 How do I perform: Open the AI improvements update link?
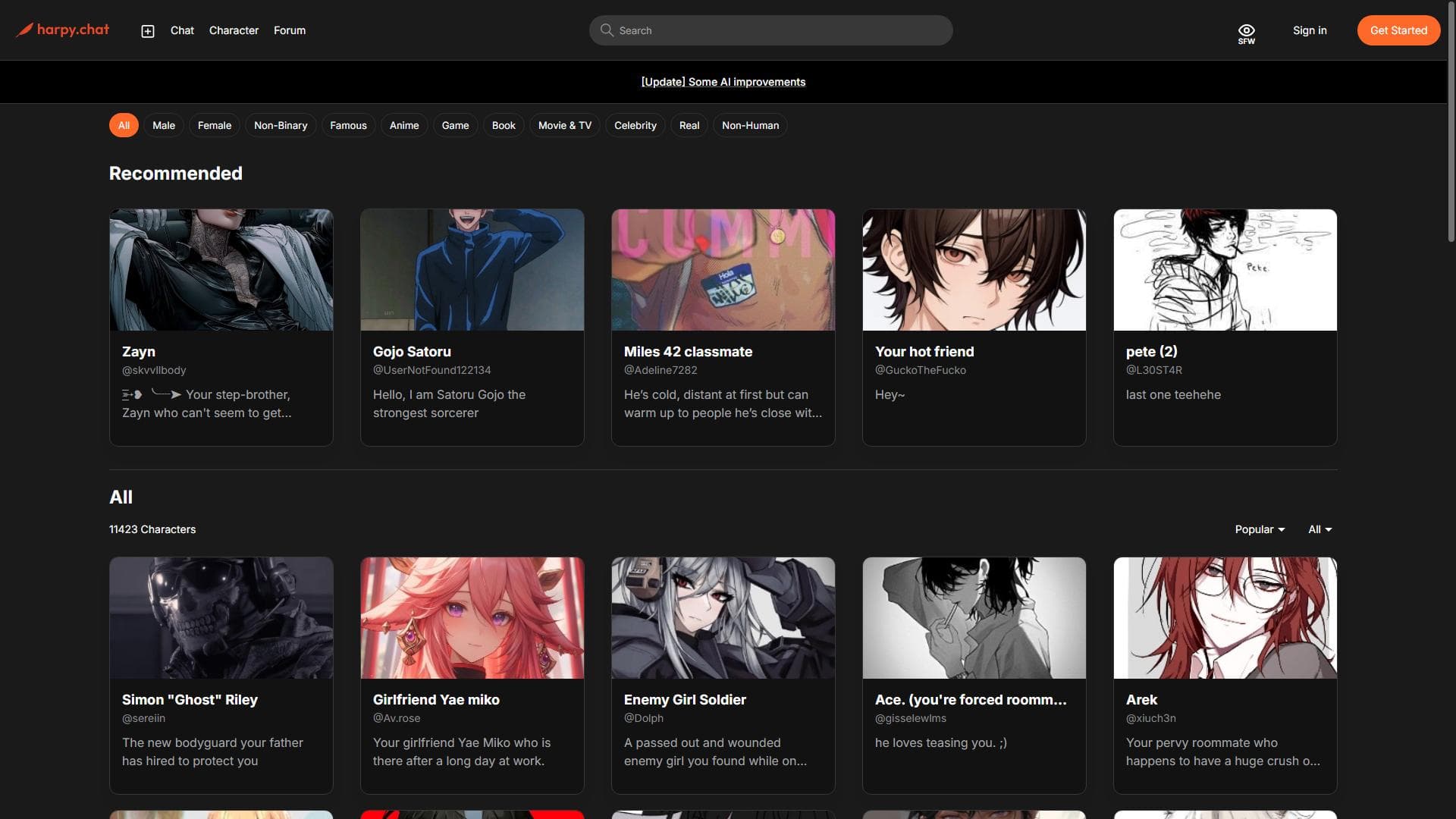click(723, 82)
